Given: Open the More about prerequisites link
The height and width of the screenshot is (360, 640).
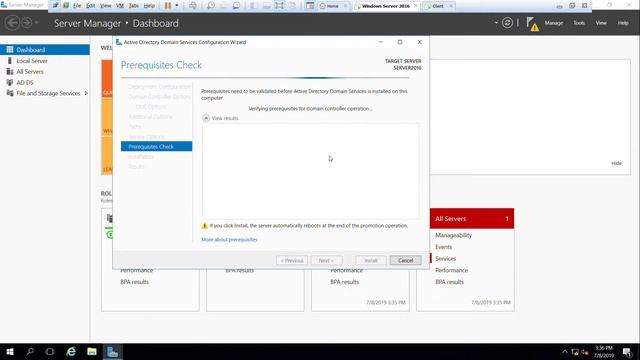Looking at the screenshot, I should coord(229,240).
